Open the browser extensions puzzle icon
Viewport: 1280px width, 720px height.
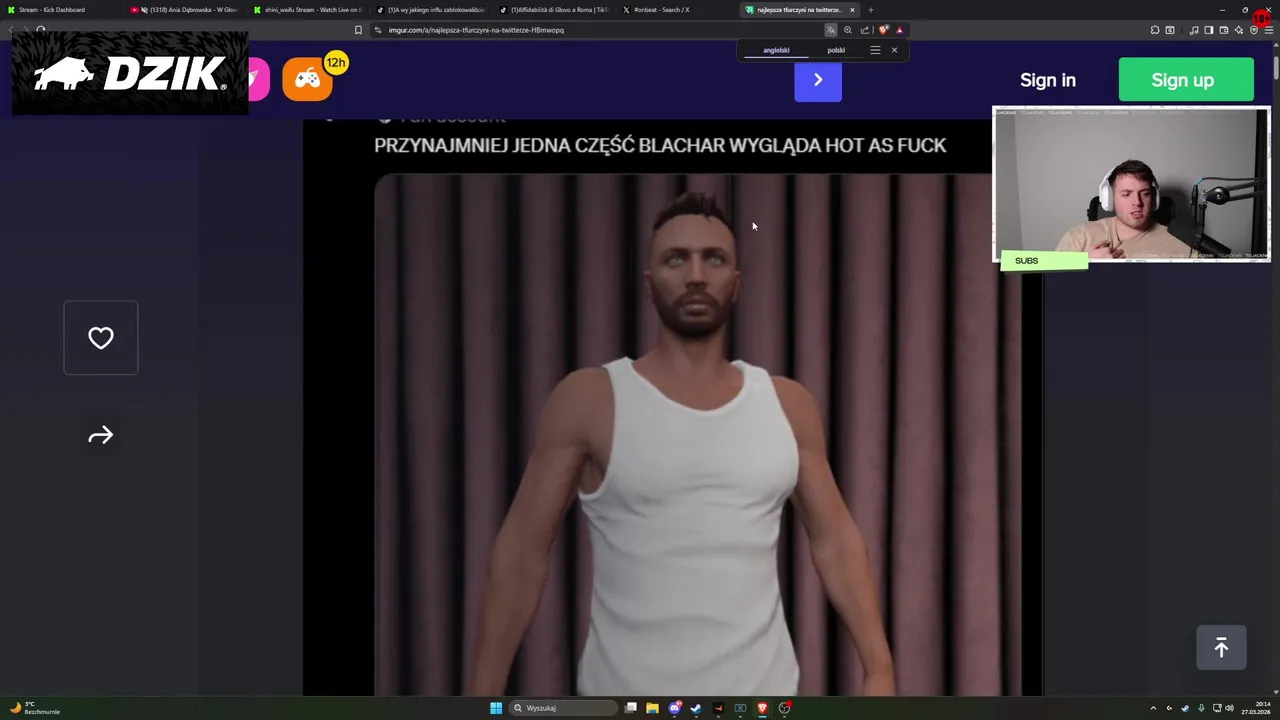point(1155,30)
